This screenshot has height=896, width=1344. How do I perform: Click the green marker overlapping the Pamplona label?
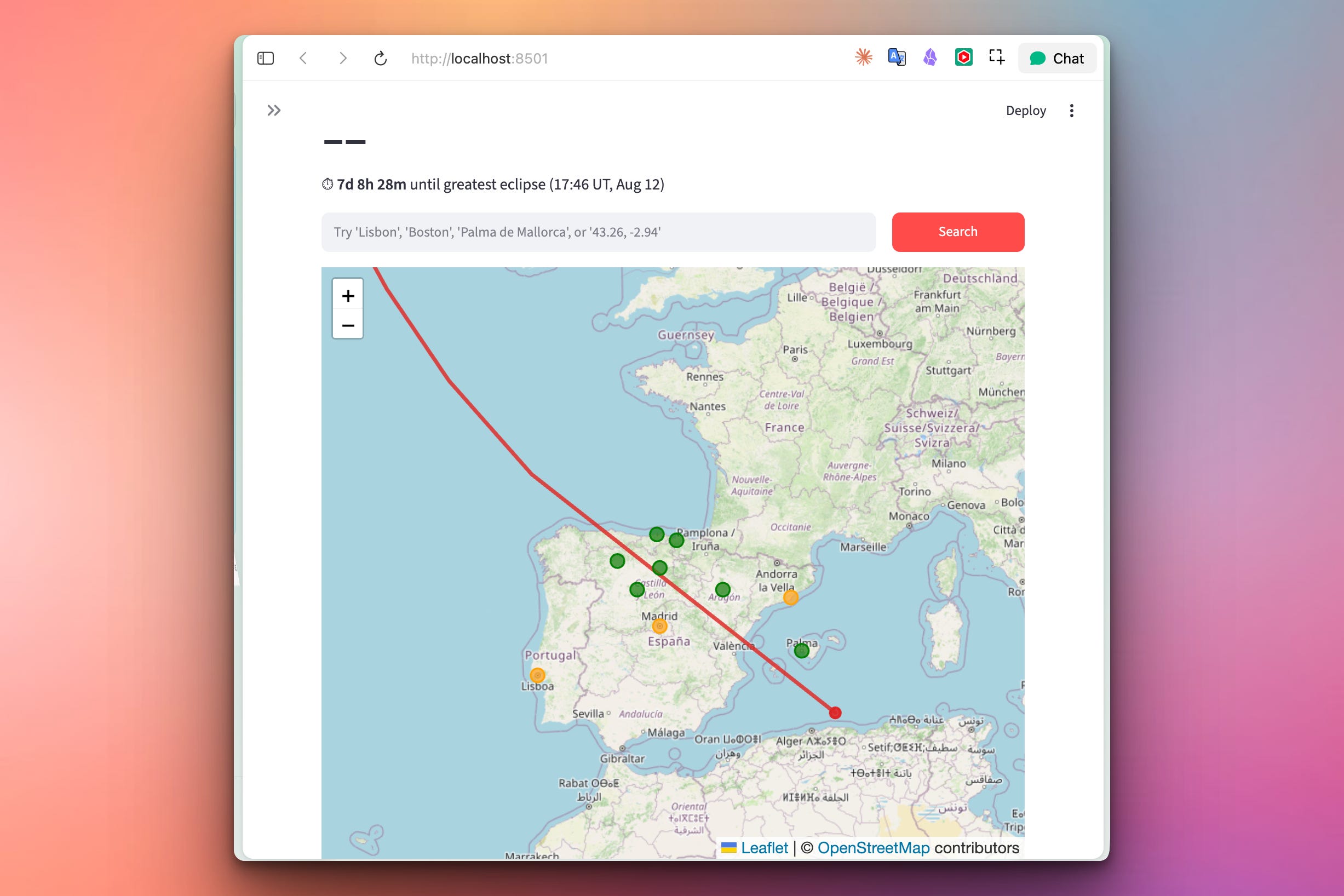click(x=676, y=540)
